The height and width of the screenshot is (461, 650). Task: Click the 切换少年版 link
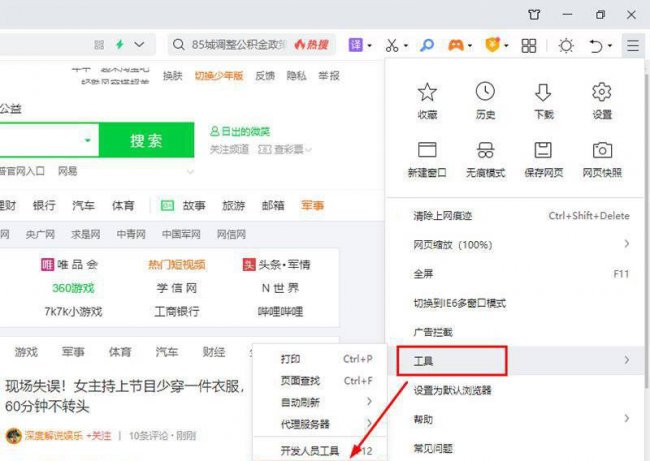coord(219,76)
